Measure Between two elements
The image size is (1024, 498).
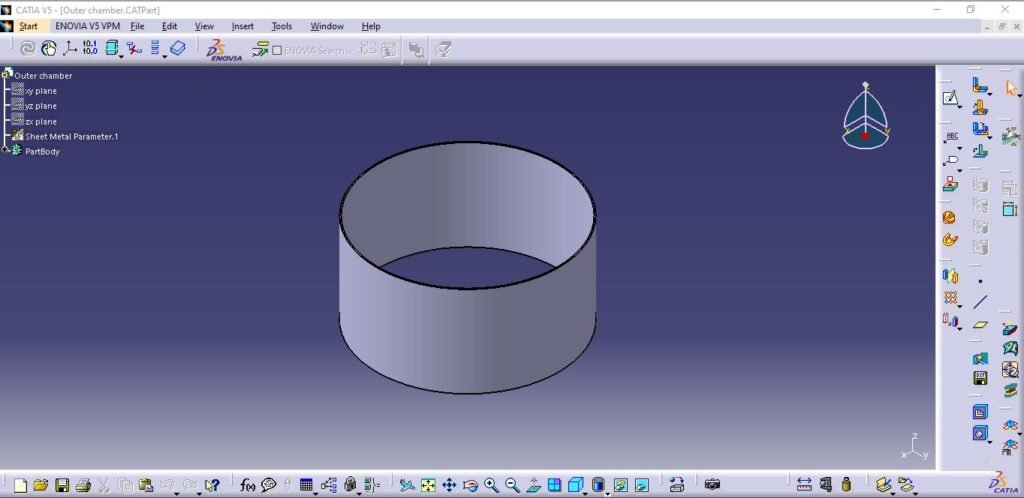804,485
